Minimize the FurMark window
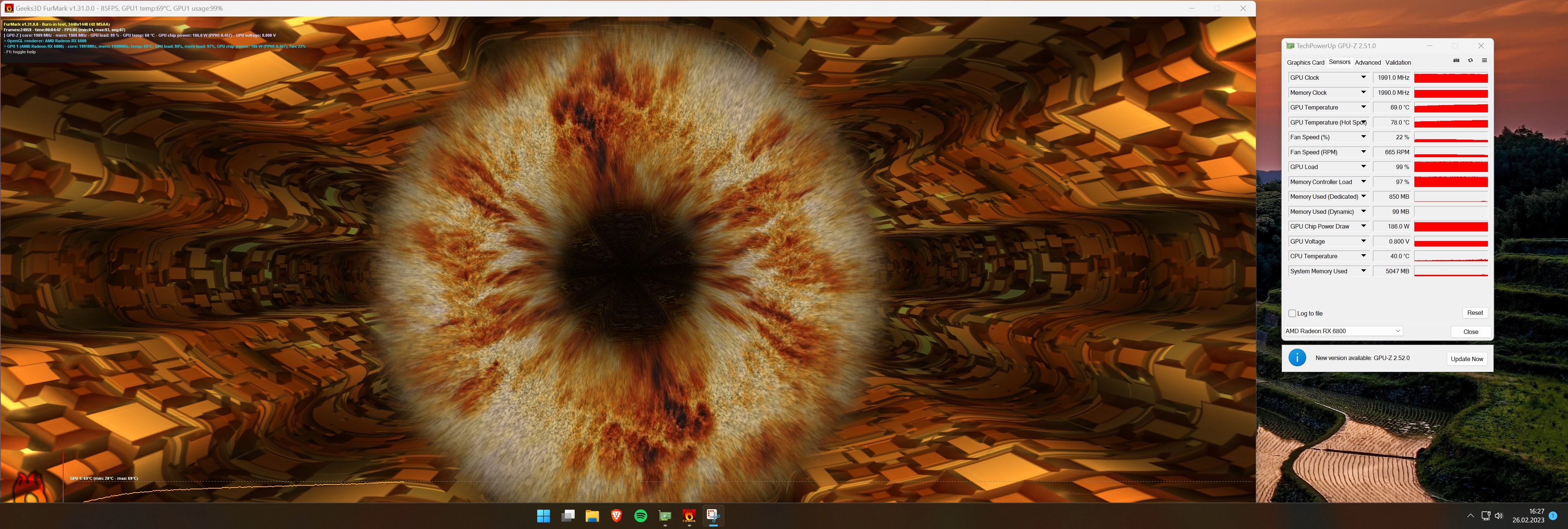1568x529 pixels. click(x=1192, y=8)
